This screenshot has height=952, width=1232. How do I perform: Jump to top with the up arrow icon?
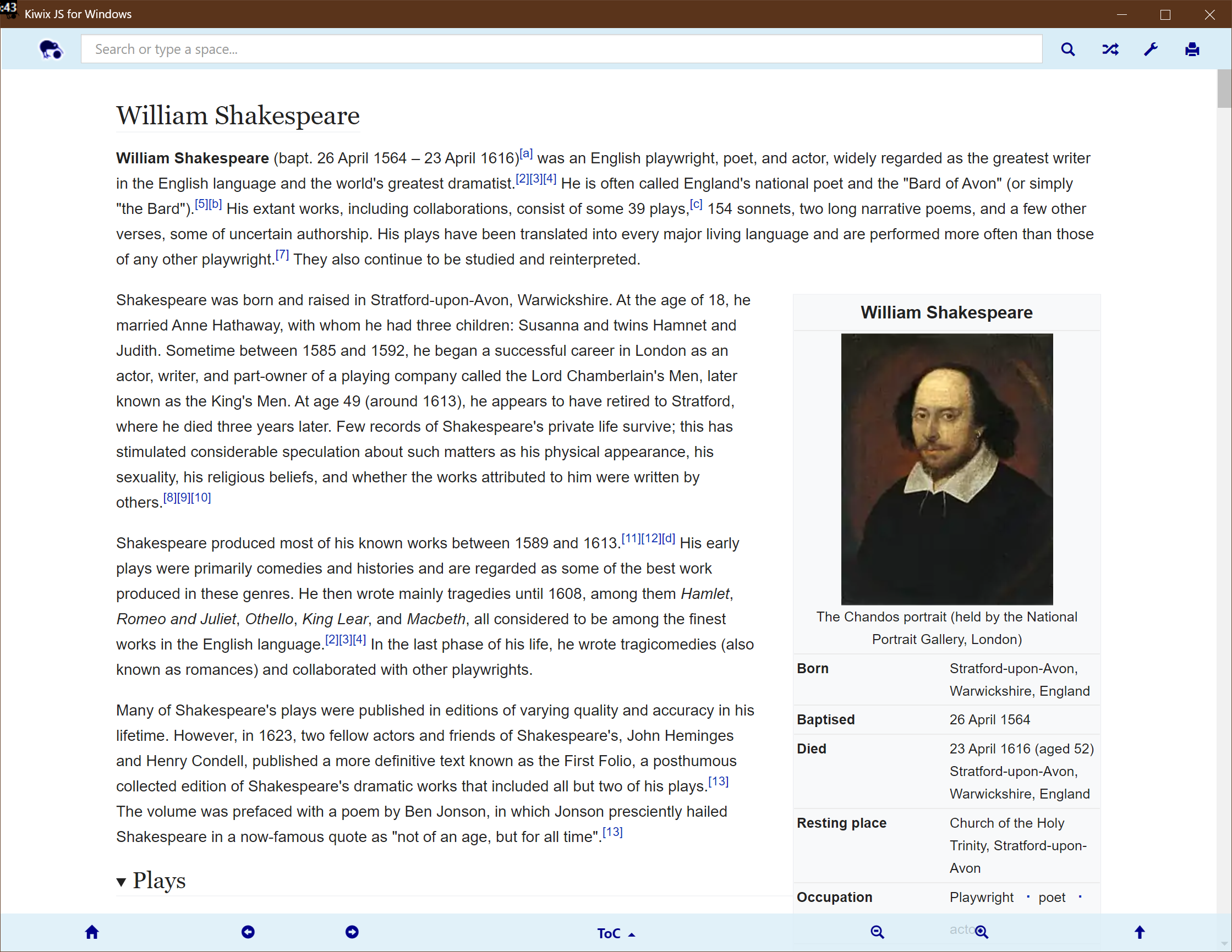(1140, 932)
